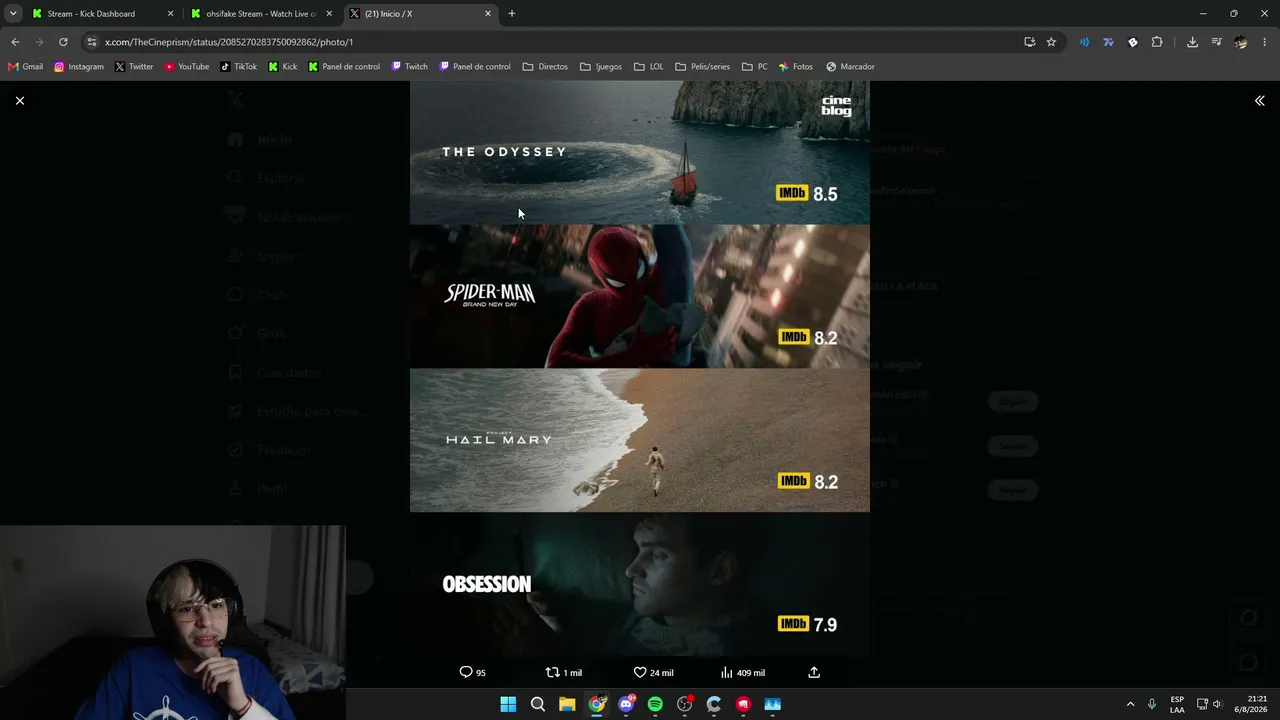The height and width of the screenshot is (720, 1280).
Task: Click the Spider-Man Brand New Day image
Action: coord(640,296)
